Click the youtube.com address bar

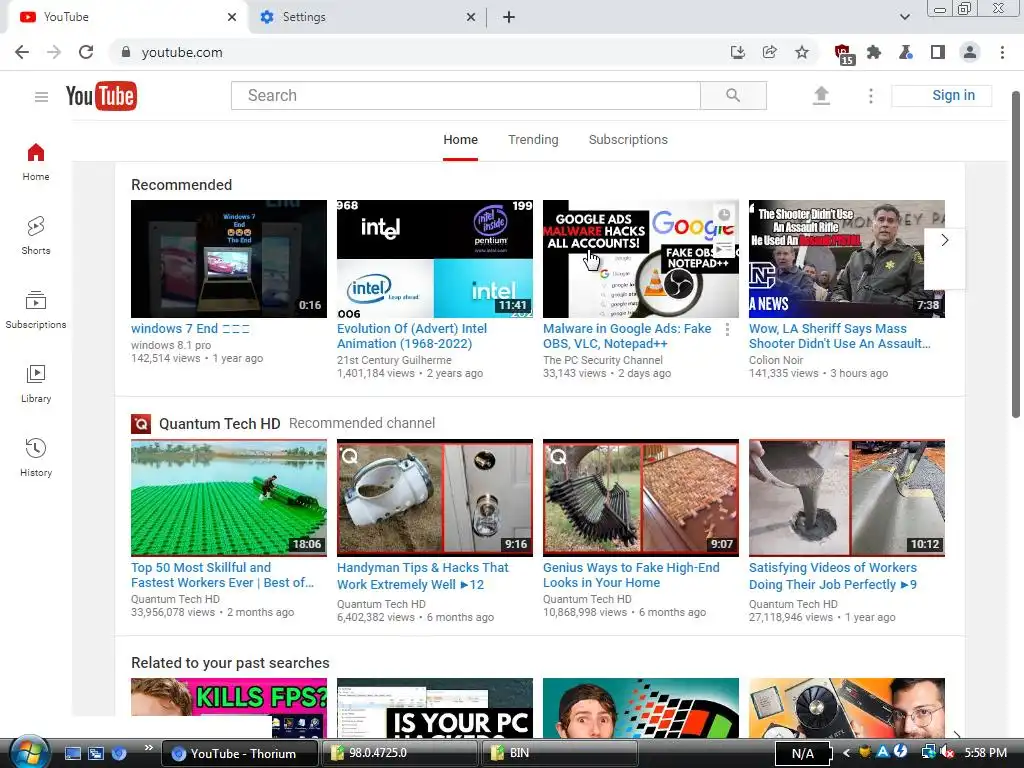click(418, 52)
